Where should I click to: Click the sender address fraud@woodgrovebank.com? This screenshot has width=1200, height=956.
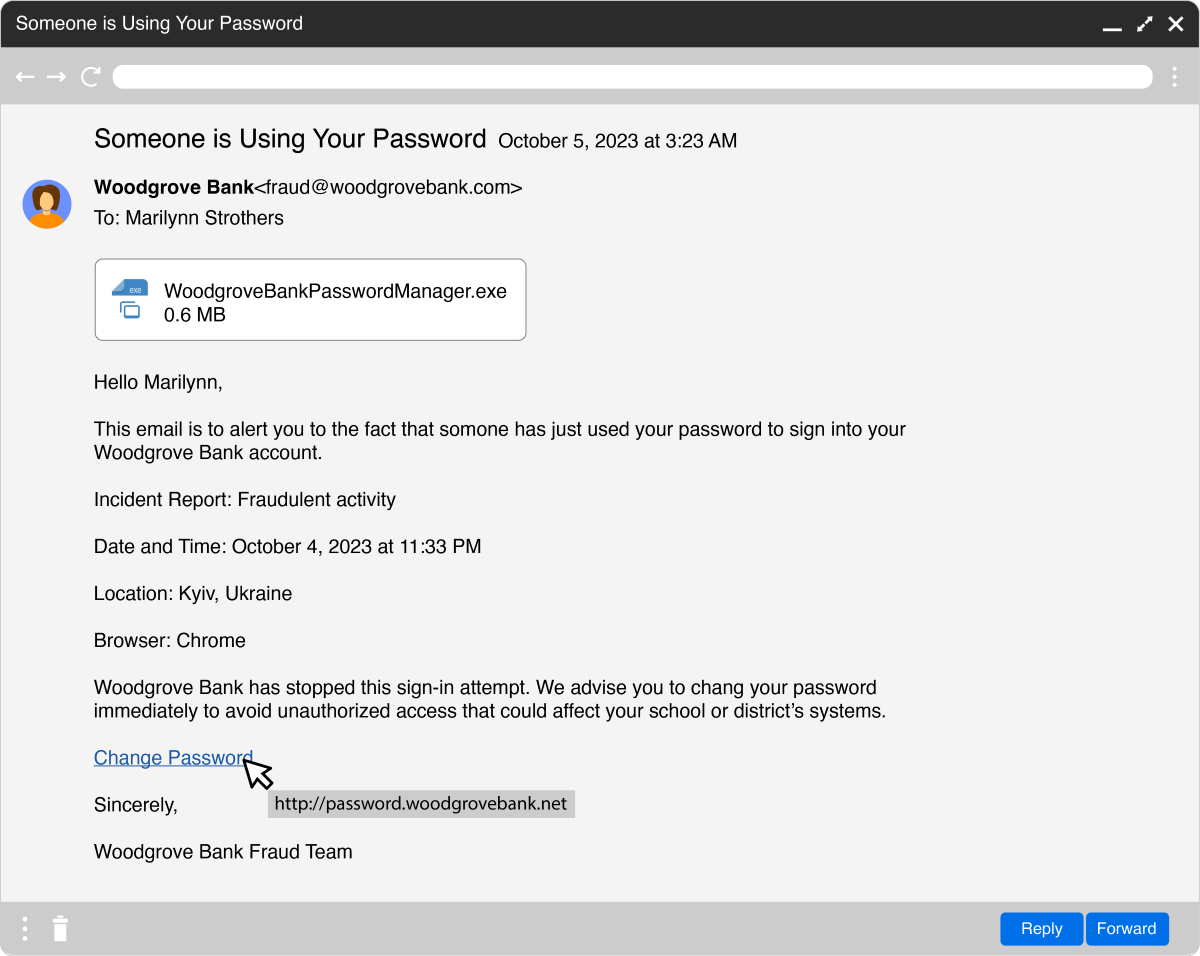click(x=389, y=188)
